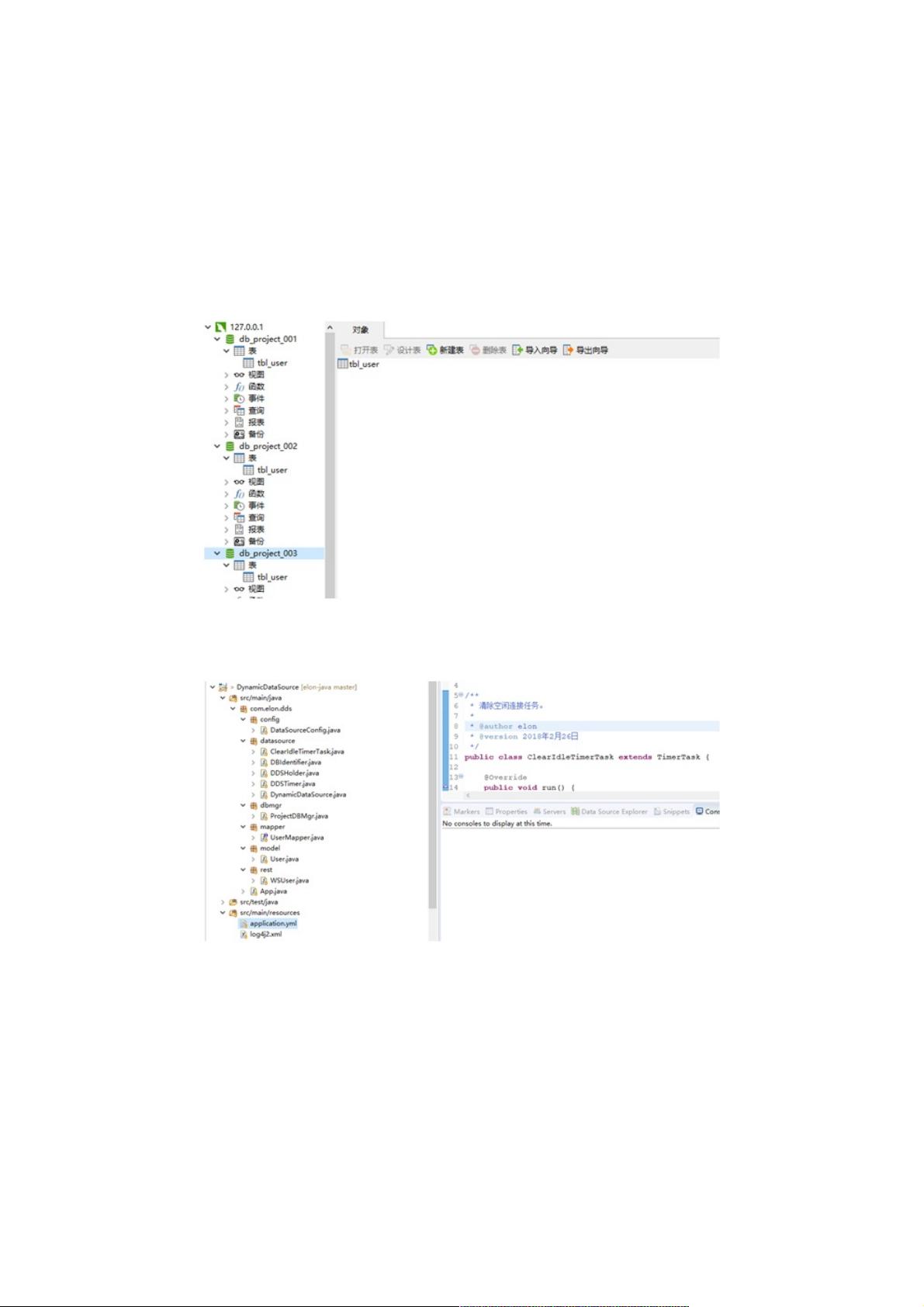The width and height of the screenshot is (924, 1307).
Task: Click the 删除表 button label
Action: click(494, 351)
